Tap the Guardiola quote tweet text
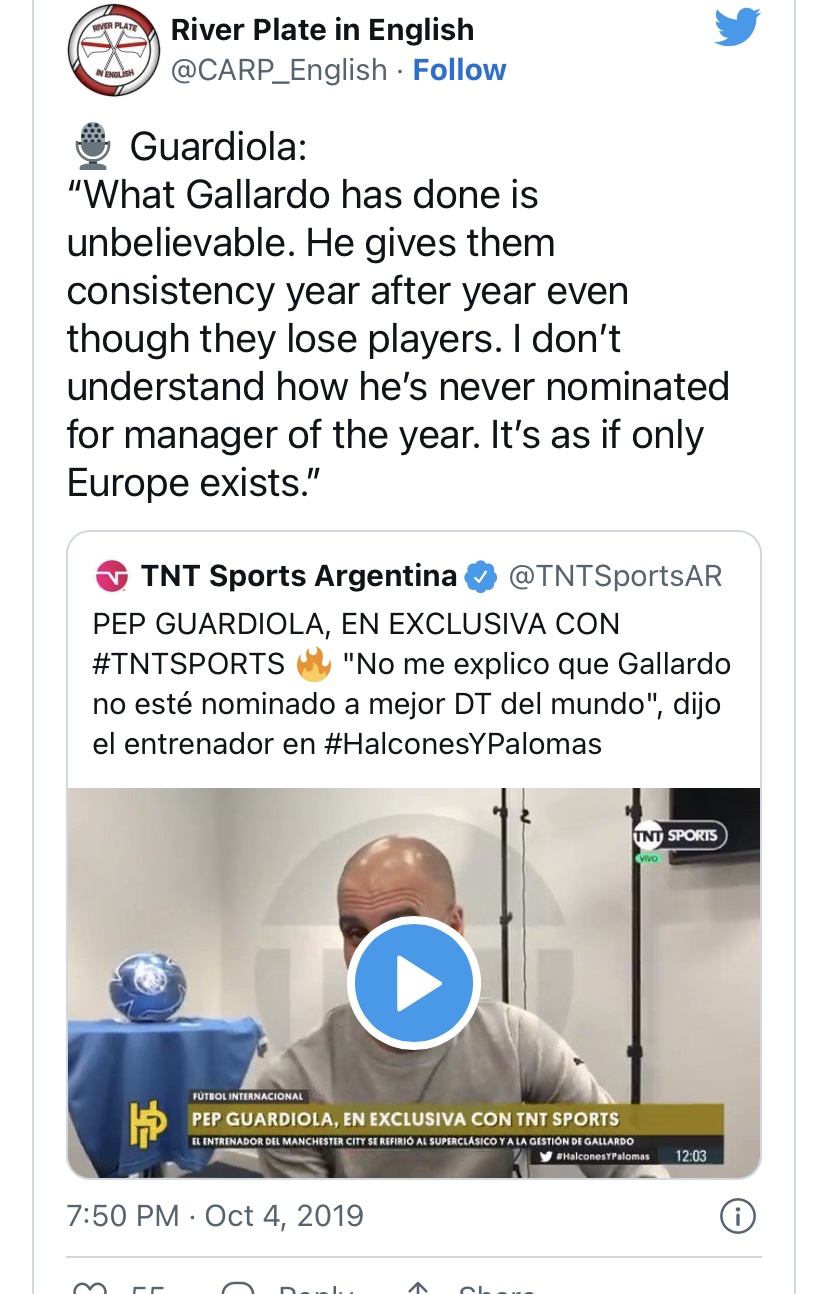827x1294 pixels. (398, 315)
